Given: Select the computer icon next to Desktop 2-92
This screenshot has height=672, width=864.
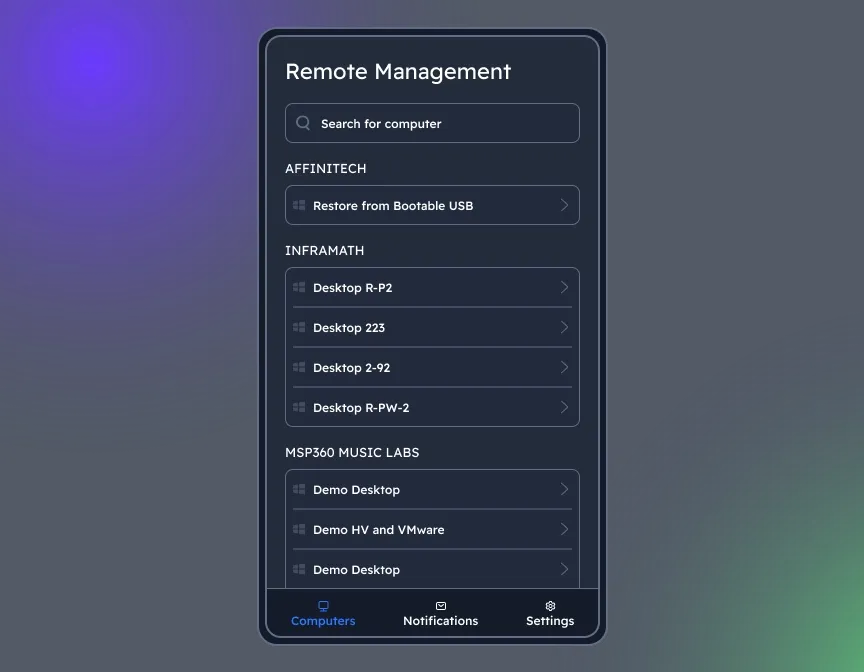Looking at the screenshot, I should coord(299,367).
